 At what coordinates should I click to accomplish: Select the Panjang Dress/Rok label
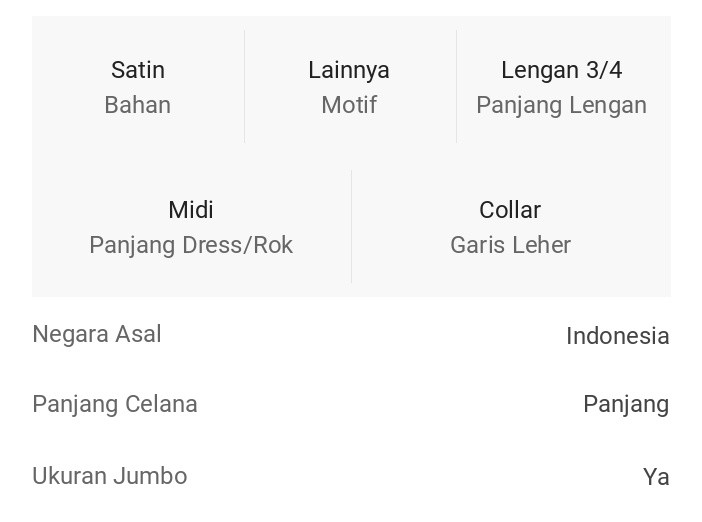(x=191, y=245)
